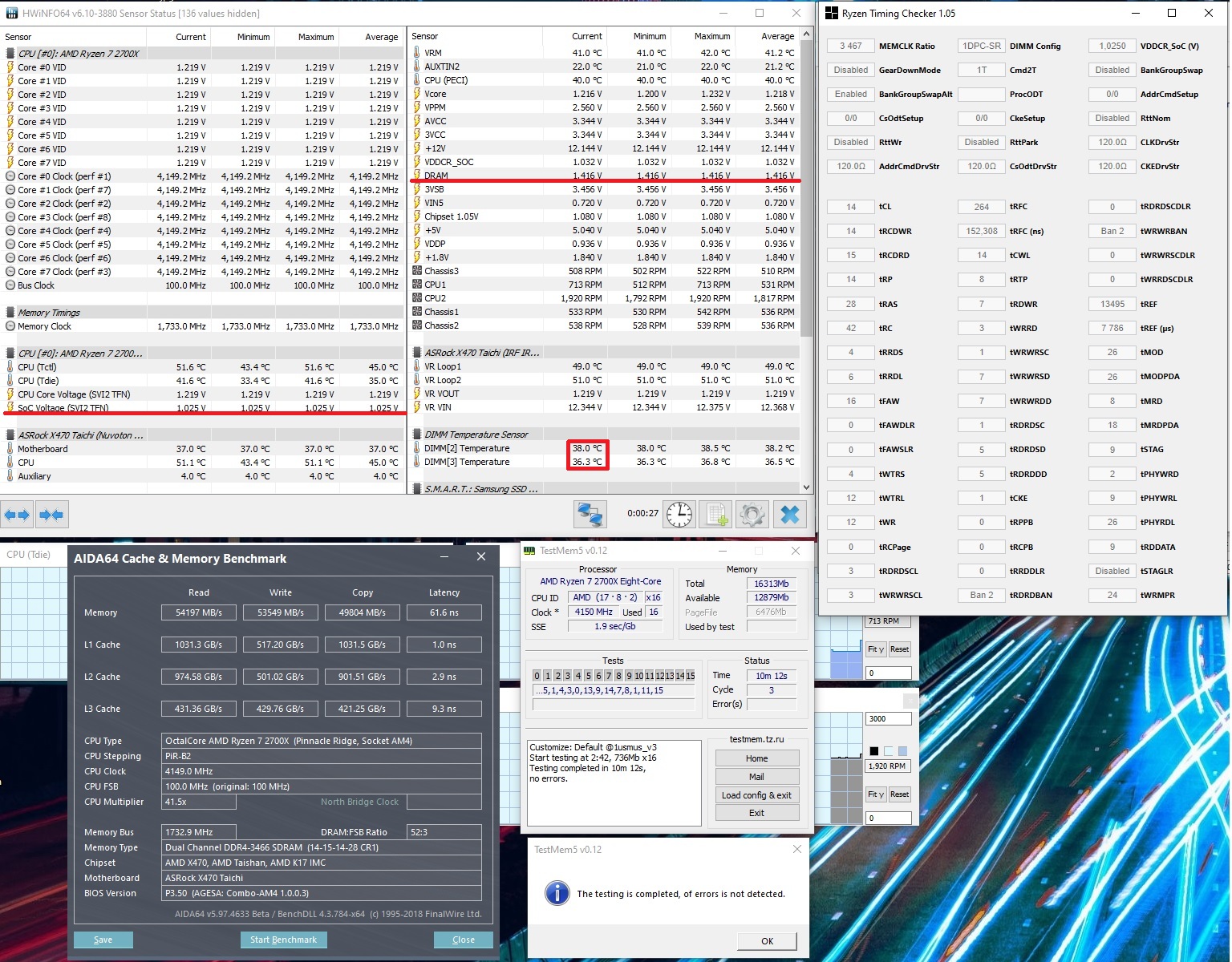This screenshot has width=1232, height=962.
Task: Open HWiNFO sensor settings gear icon
Action: [752, 515]
